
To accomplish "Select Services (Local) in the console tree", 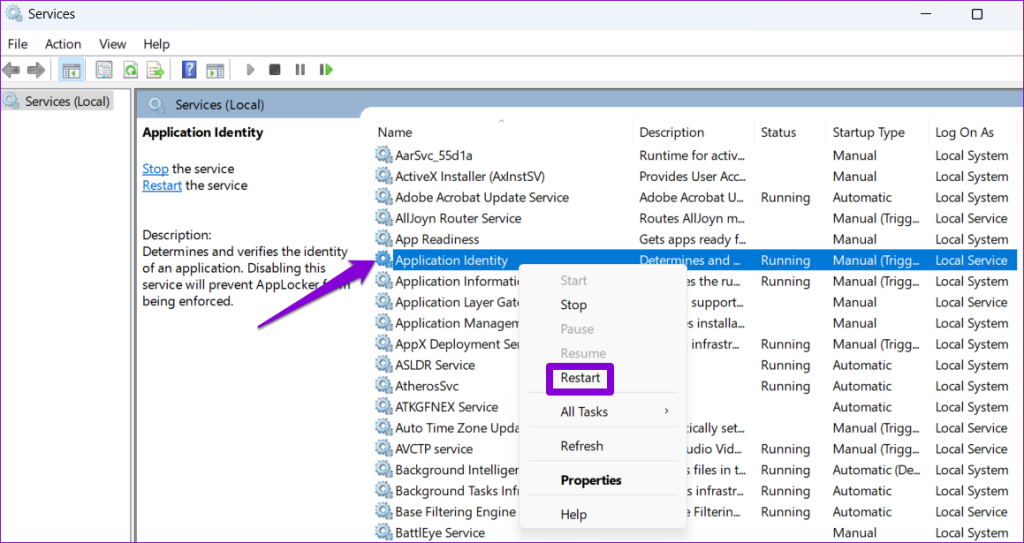I will [x=67, y=101].
